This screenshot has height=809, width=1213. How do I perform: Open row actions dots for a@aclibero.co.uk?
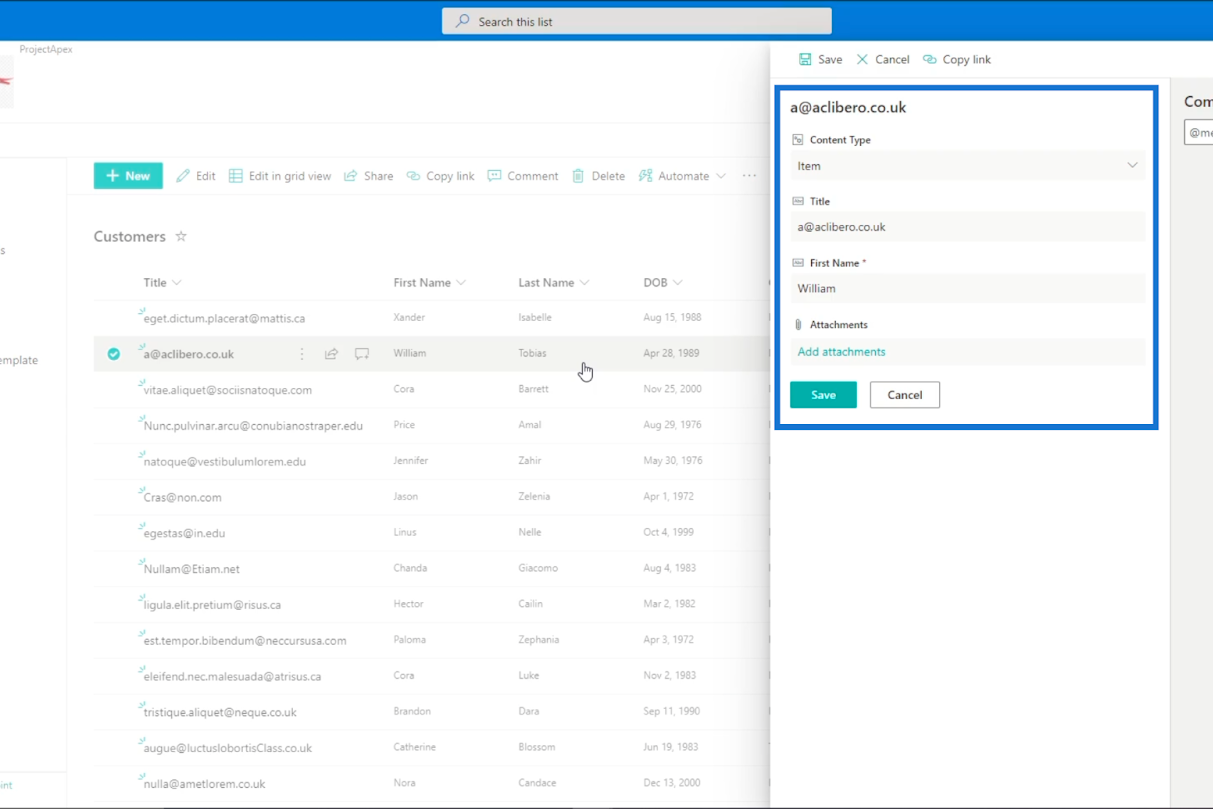[302, 354]
